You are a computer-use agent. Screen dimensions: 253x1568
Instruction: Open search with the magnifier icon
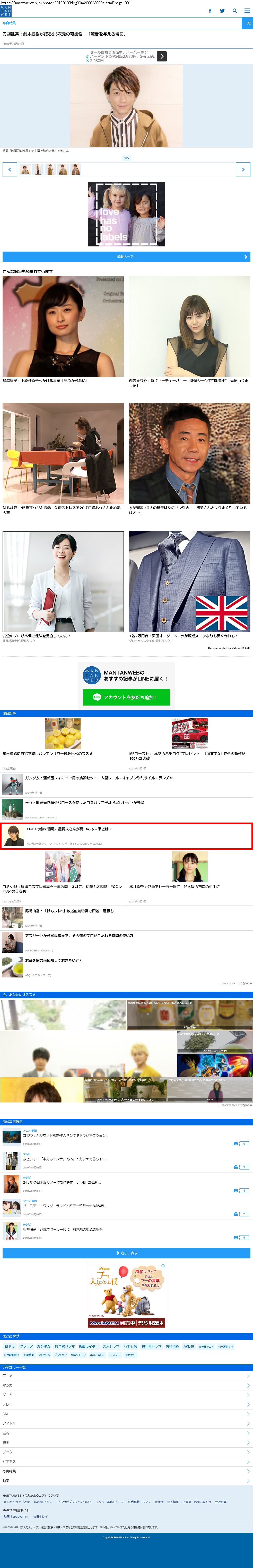(x=235, y=11)
